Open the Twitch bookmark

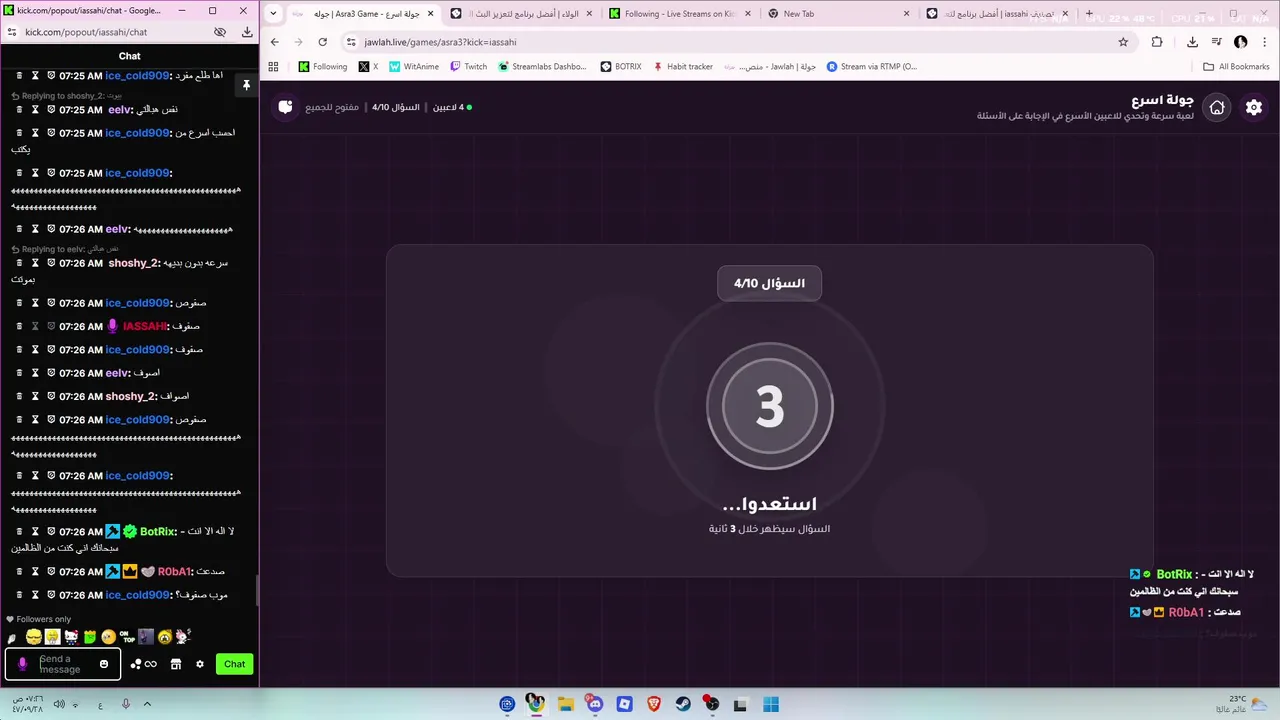click(469, 67)
